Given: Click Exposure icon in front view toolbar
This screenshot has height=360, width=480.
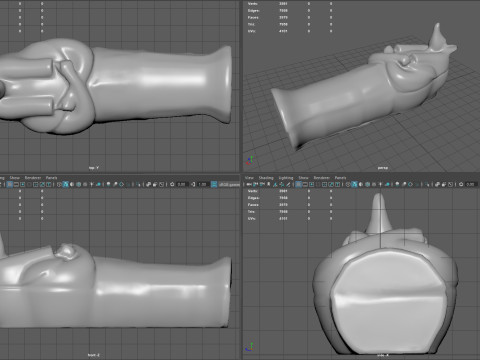Looking at the screenshot, I should click(172, 184).
